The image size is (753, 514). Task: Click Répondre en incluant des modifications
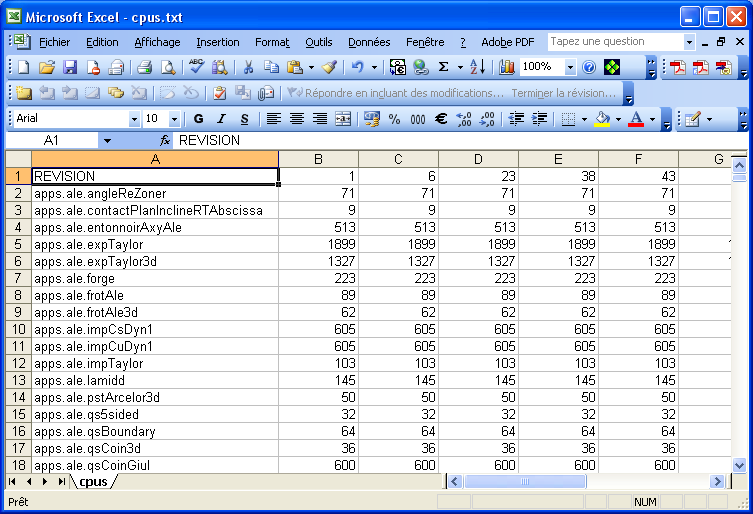[395, 93]
